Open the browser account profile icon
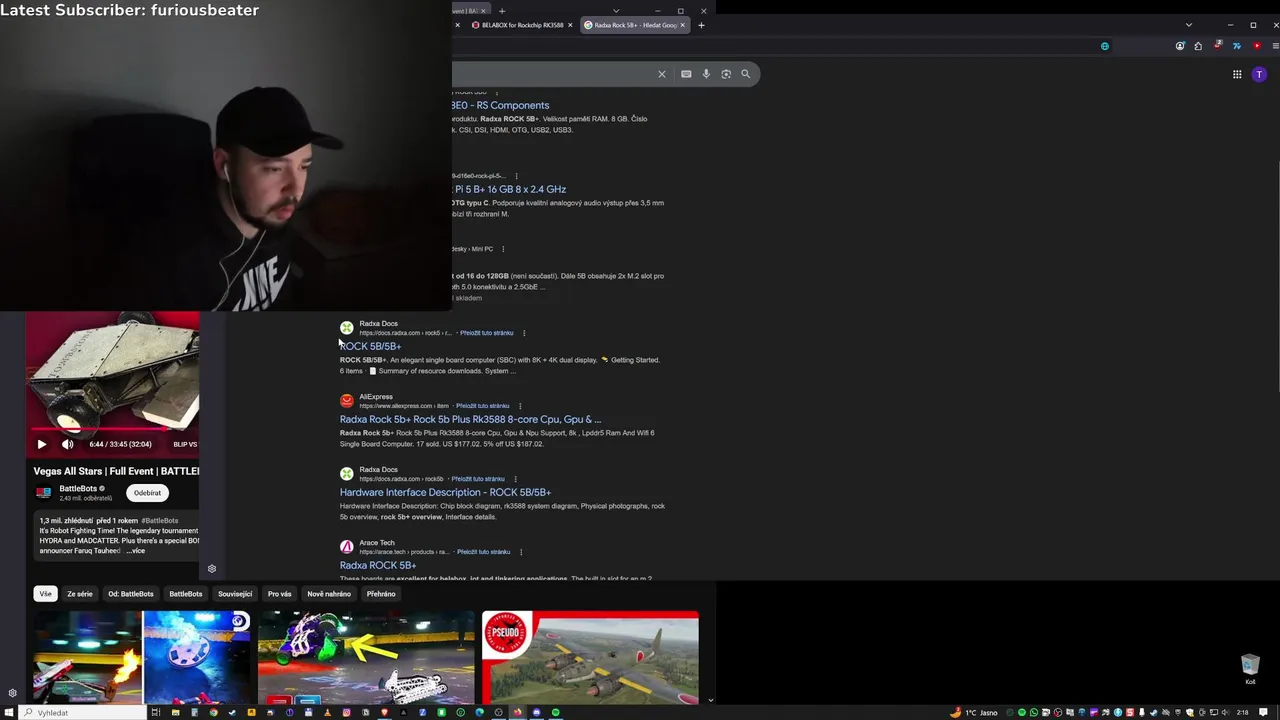This screenshot has width=1280, height=720. click(1180, 46)
